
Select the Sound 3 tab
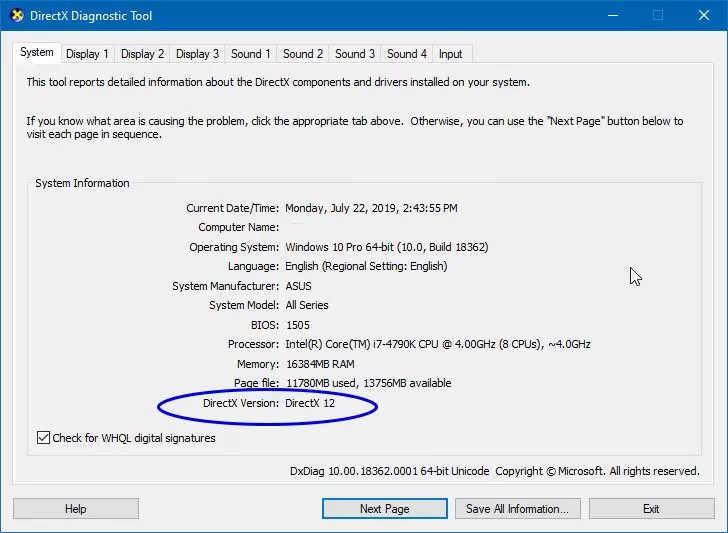(x=355, y=54)
